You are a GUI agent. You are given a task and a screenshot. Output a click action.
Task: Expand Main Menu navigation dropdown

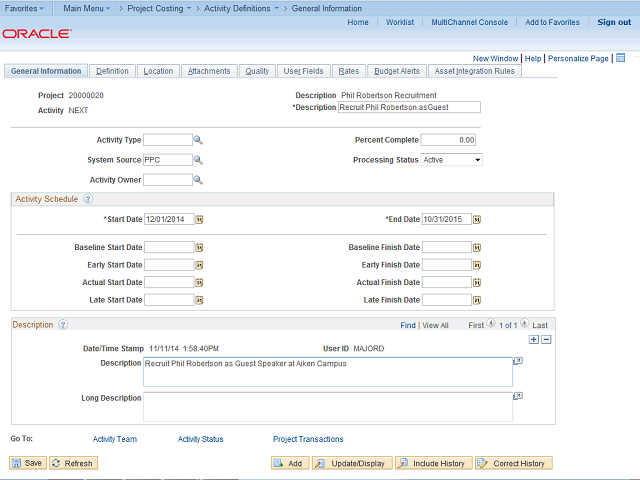88,8
